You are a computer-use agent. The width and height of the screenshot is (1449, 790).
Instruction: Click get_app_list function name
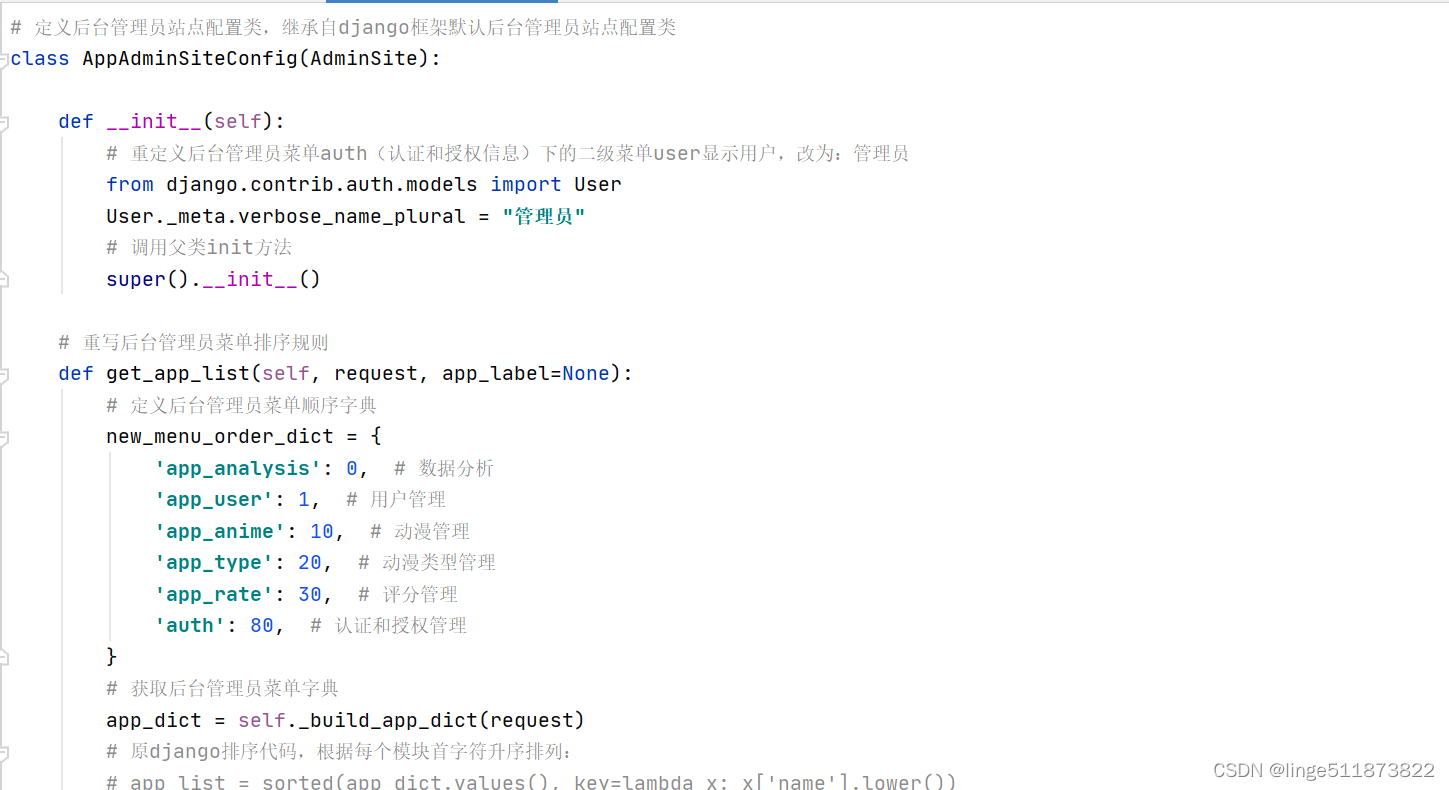click(178, 374)
